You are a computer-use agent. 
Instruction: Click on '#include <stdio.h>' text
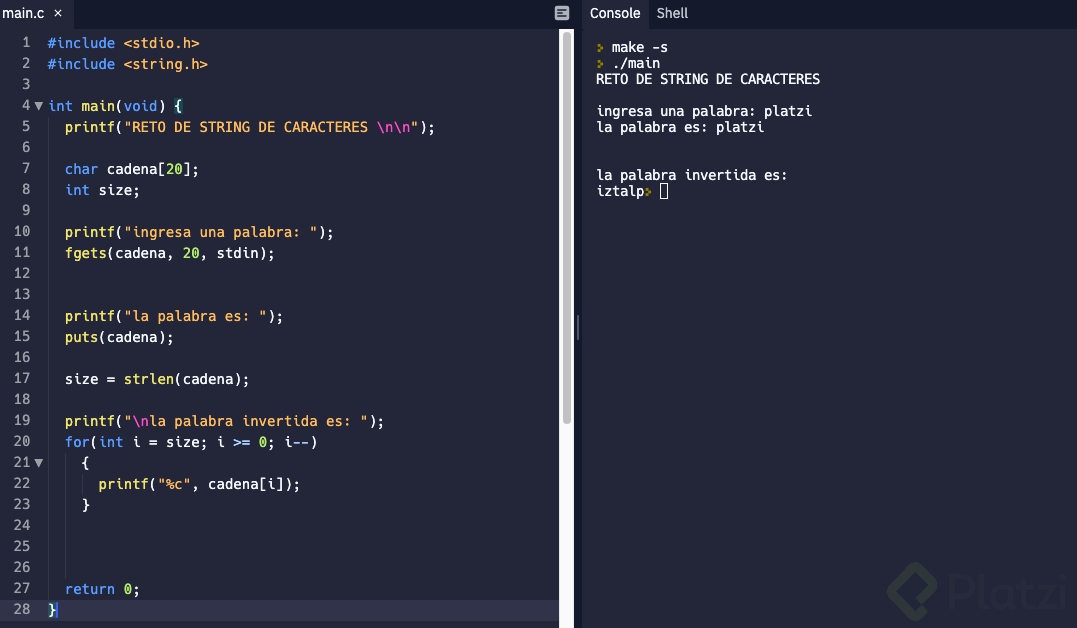[x=124, y=43]
